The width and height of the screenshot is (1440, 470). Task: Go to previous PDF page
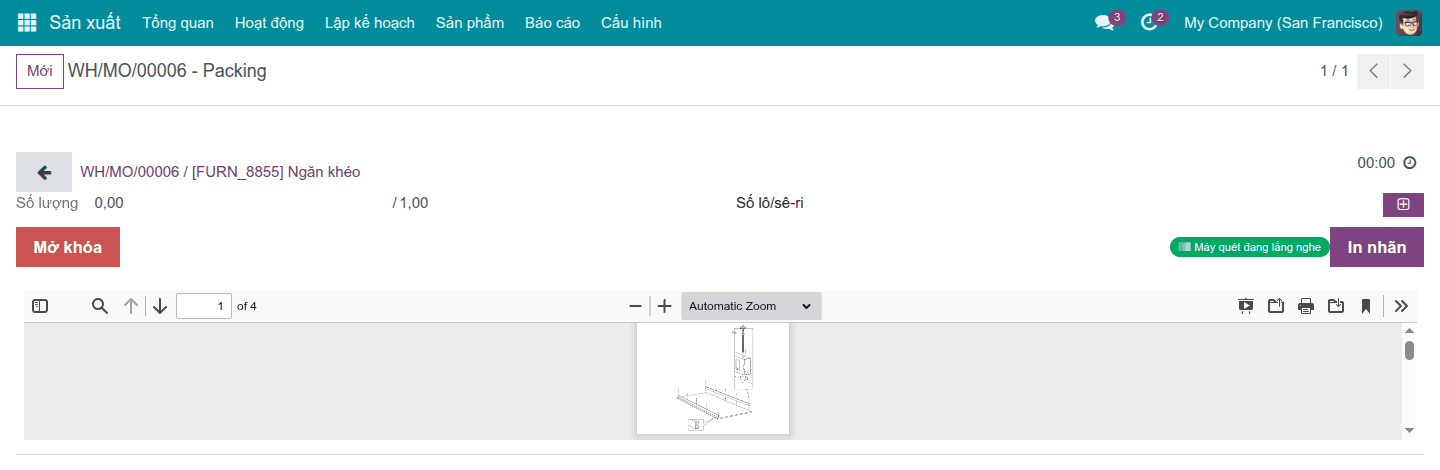[130, 306]
